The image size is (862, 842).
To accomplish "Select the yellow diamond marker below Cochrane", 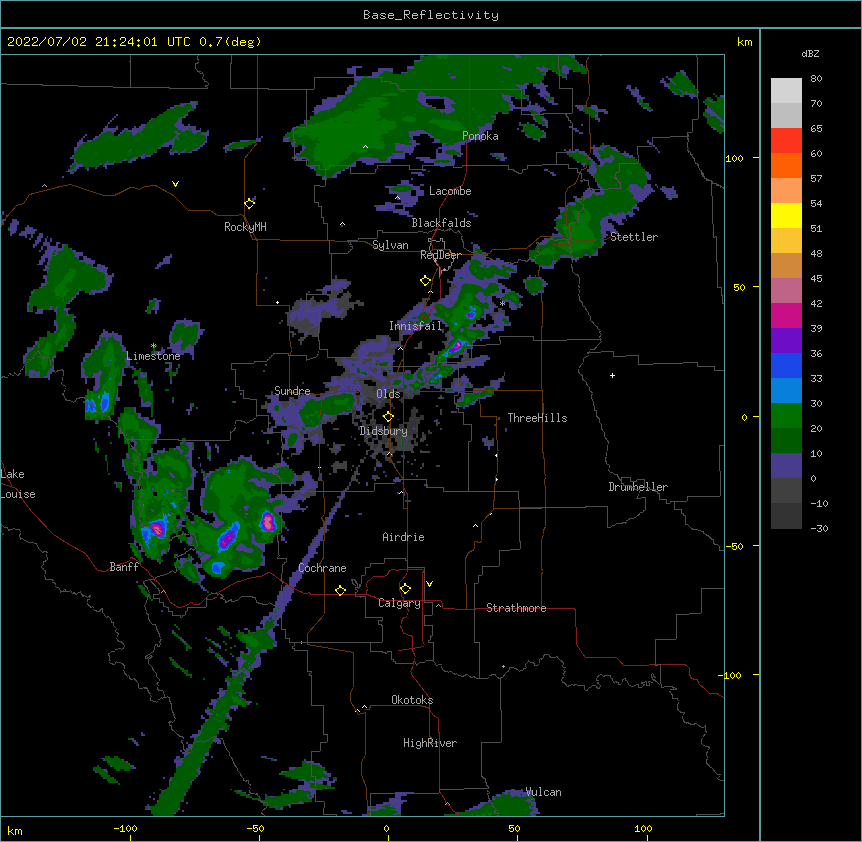I will [340, 590].
